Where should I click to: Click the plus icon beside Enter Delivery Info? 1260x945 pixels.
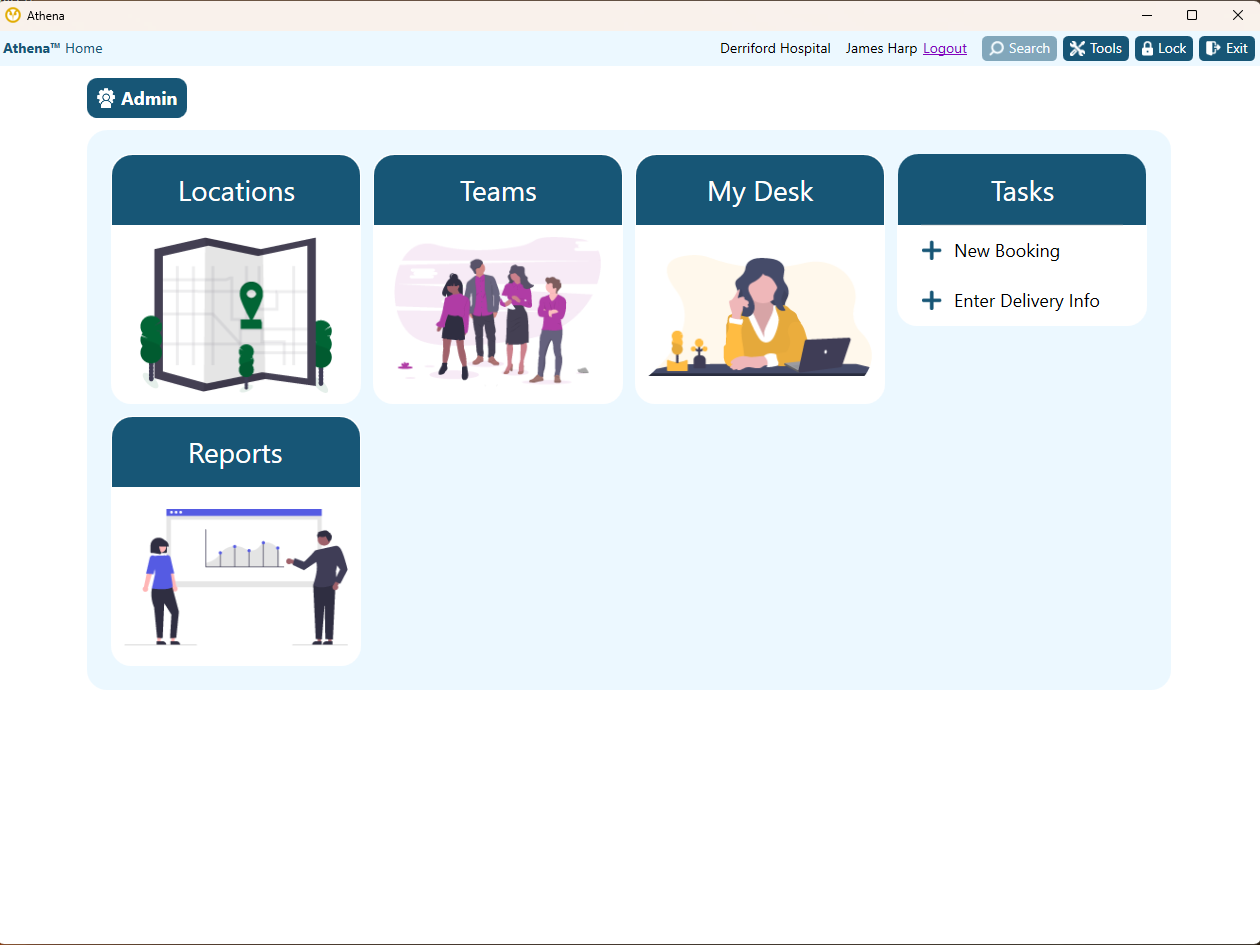point(931,301)
